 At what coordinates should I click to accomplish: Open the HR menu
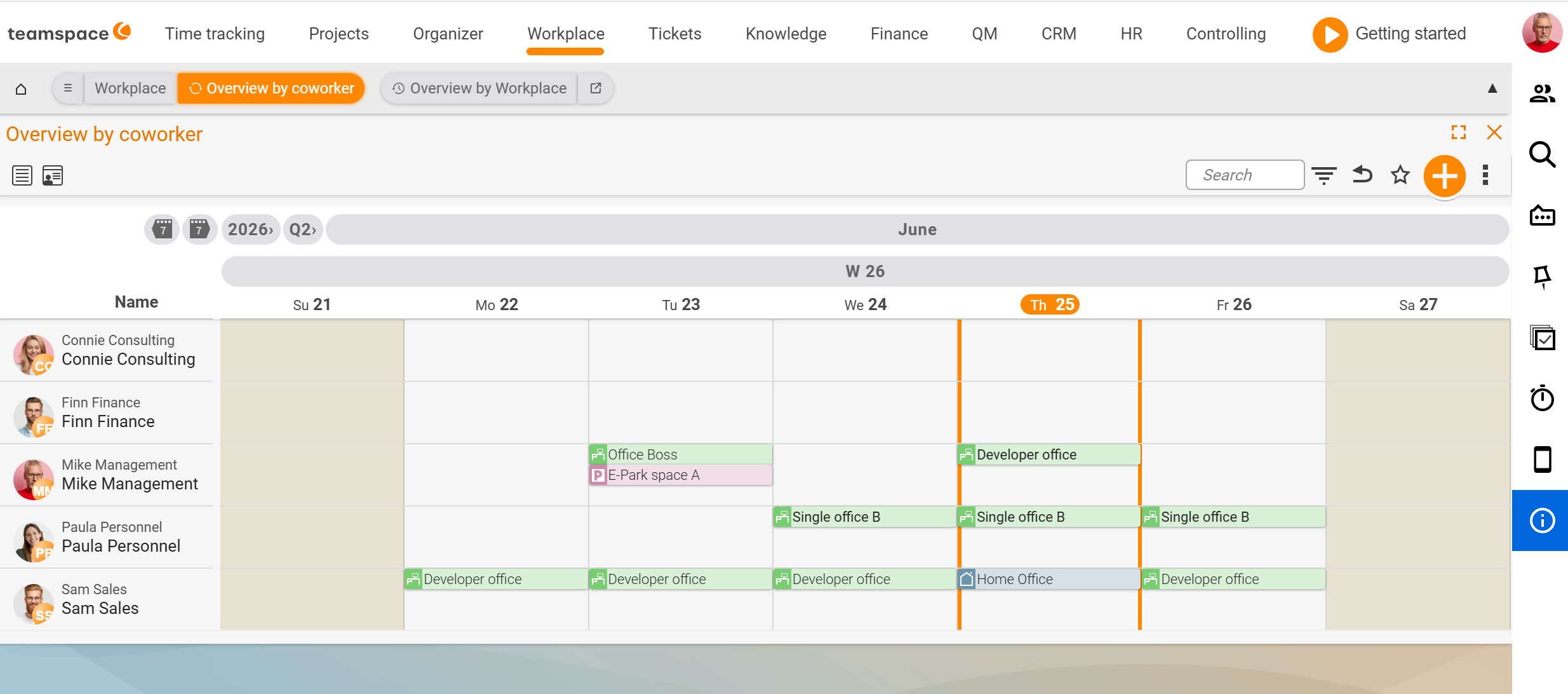[1131, 34]
